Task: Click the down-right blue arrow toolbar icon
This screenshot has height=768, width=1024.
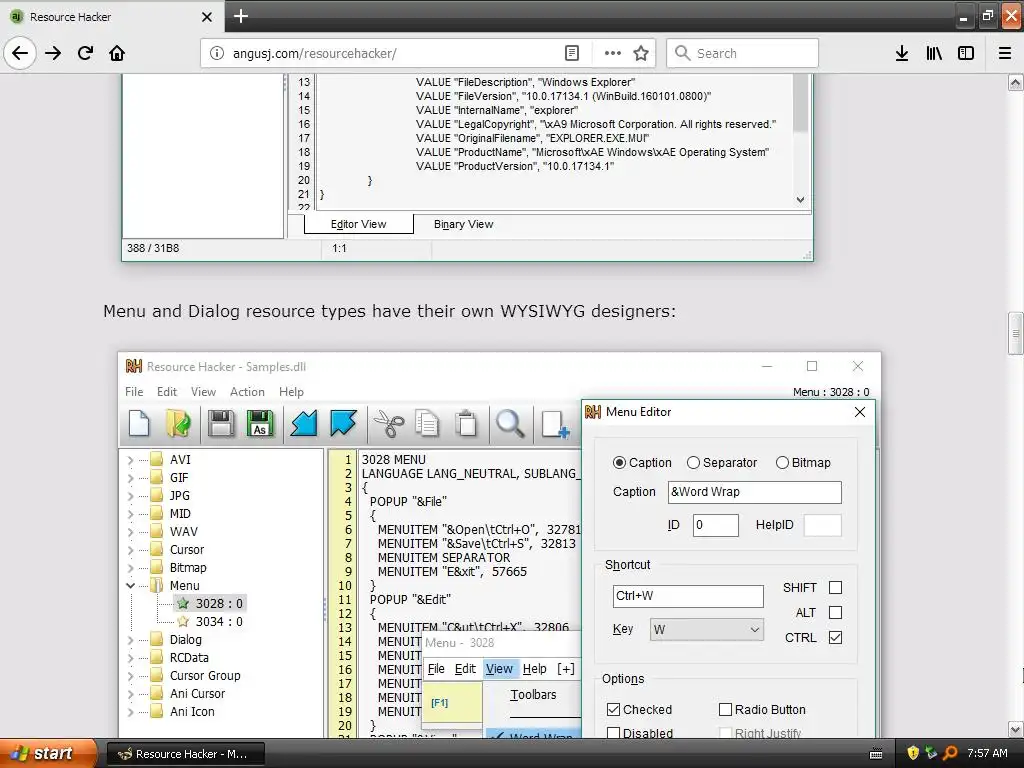Action: tap(343, 423)
